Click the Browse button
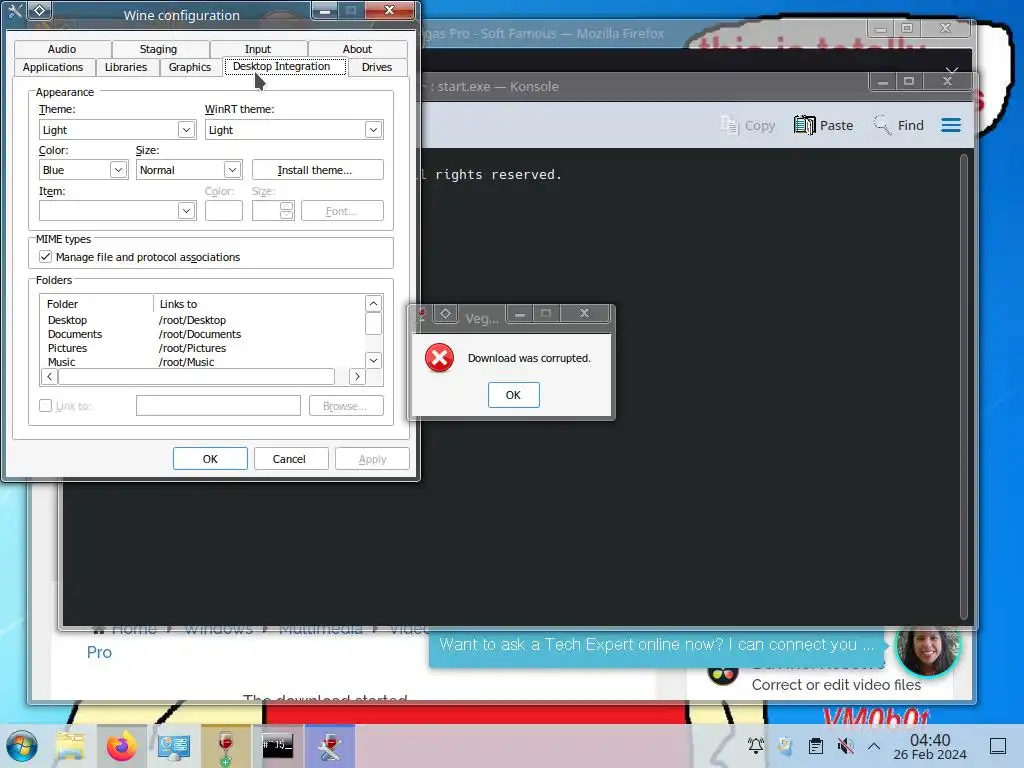This screenshot has height=768, width=1024. coord(346,406)
